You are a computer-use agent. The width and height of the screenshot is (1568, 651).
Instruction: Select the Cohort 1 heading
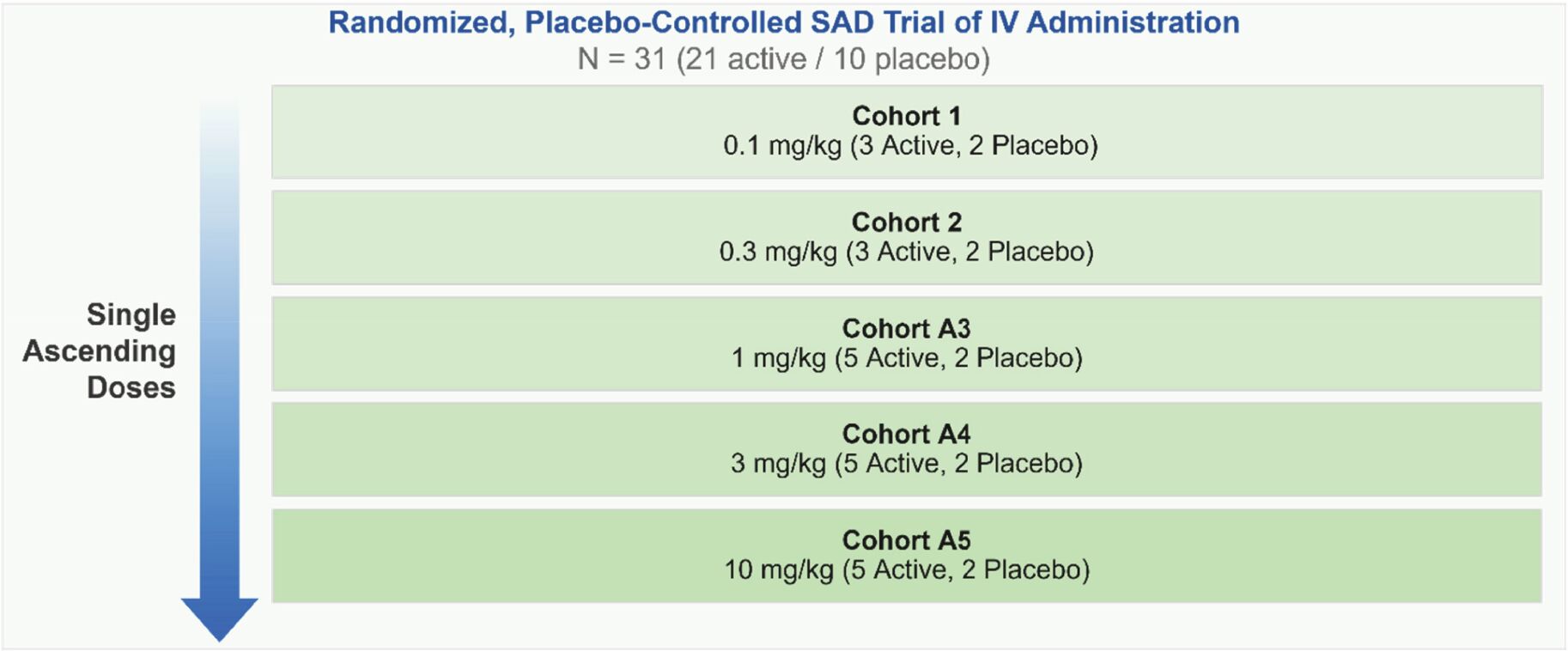[x=906, y=116]
